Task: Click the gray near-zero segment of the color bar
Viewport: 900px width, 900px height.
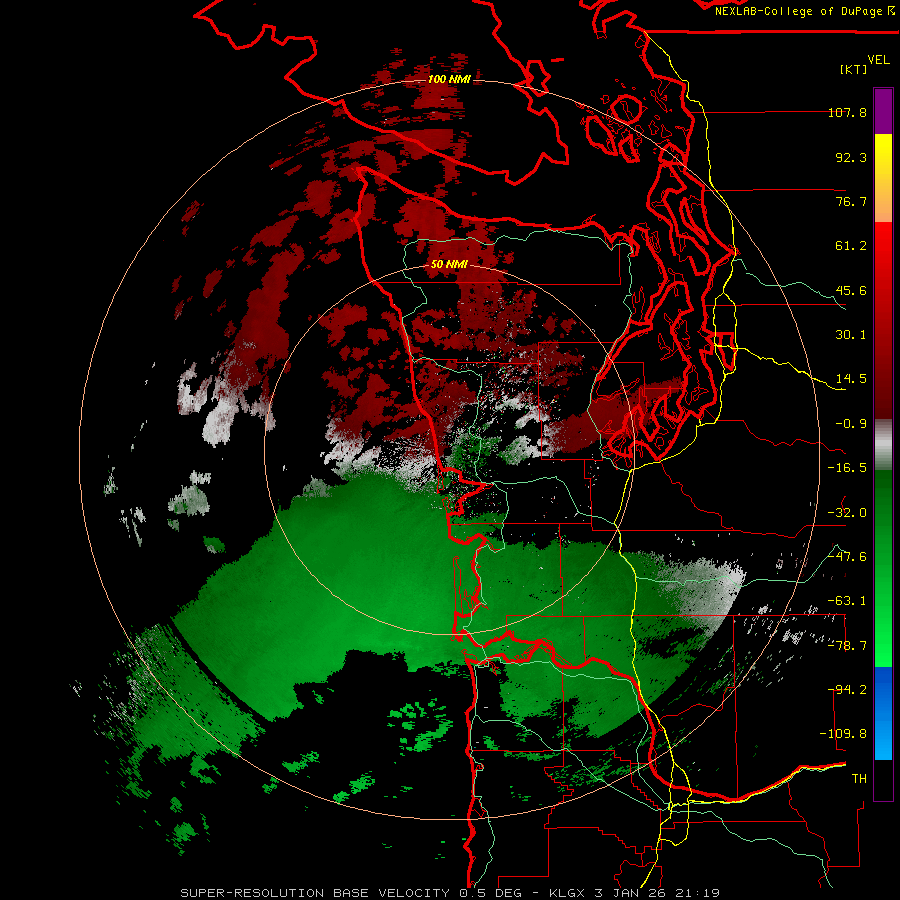Action: (x=883, y=444)
